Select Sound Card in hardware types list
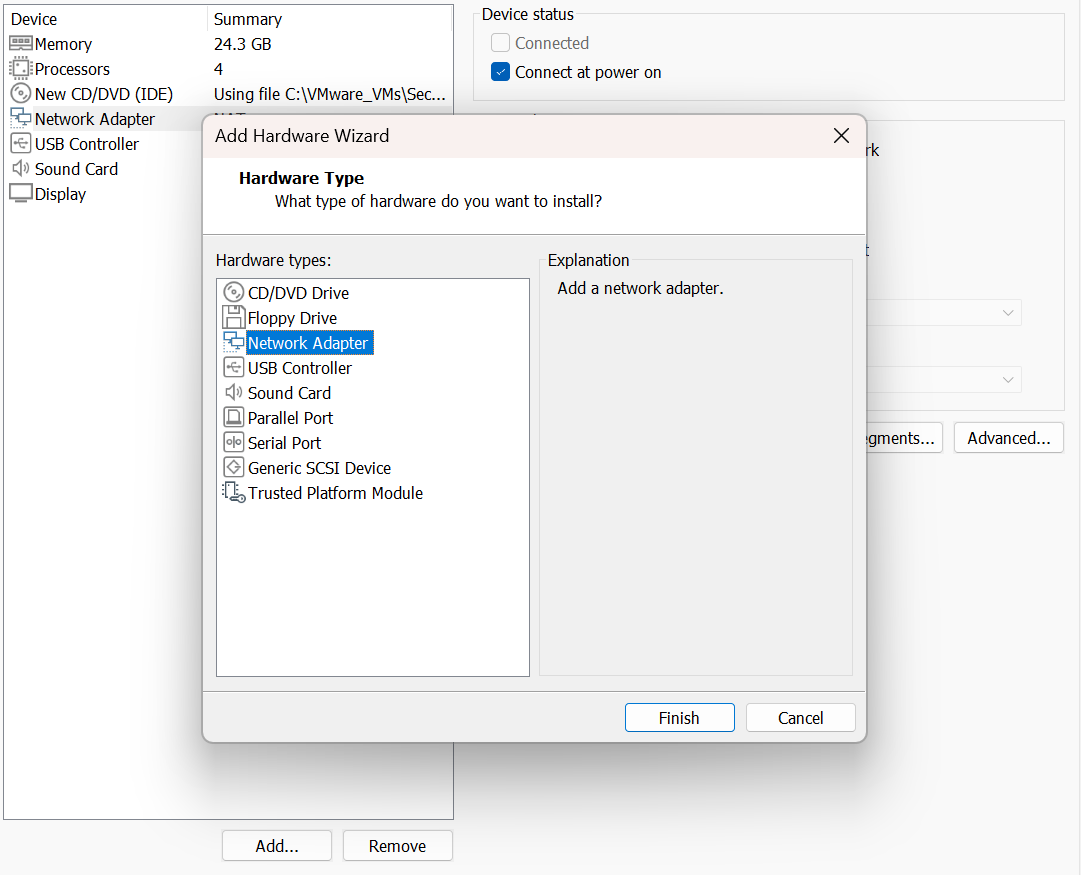 (x=289, y=393)
